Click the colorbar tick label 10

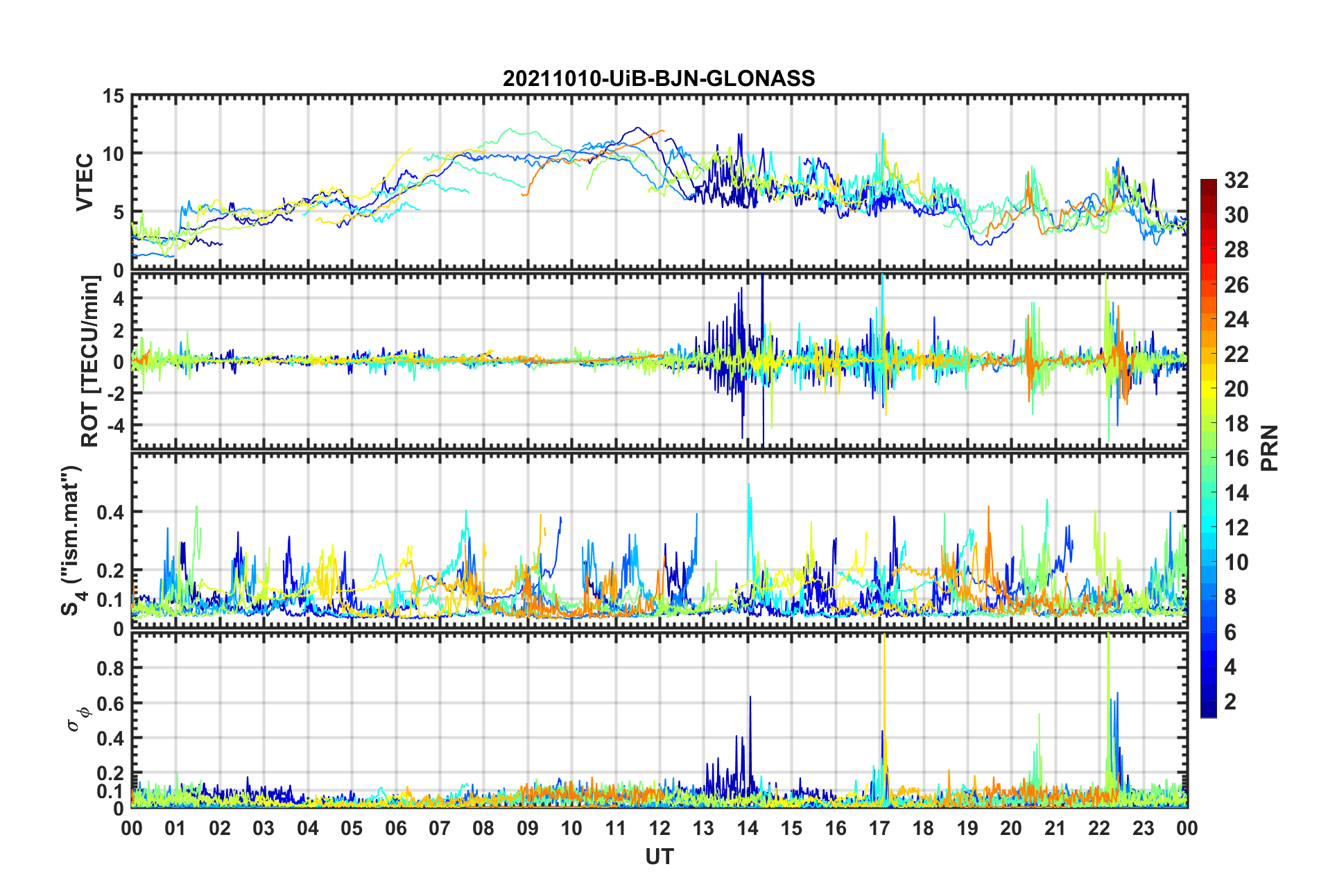pos(1236,562)
